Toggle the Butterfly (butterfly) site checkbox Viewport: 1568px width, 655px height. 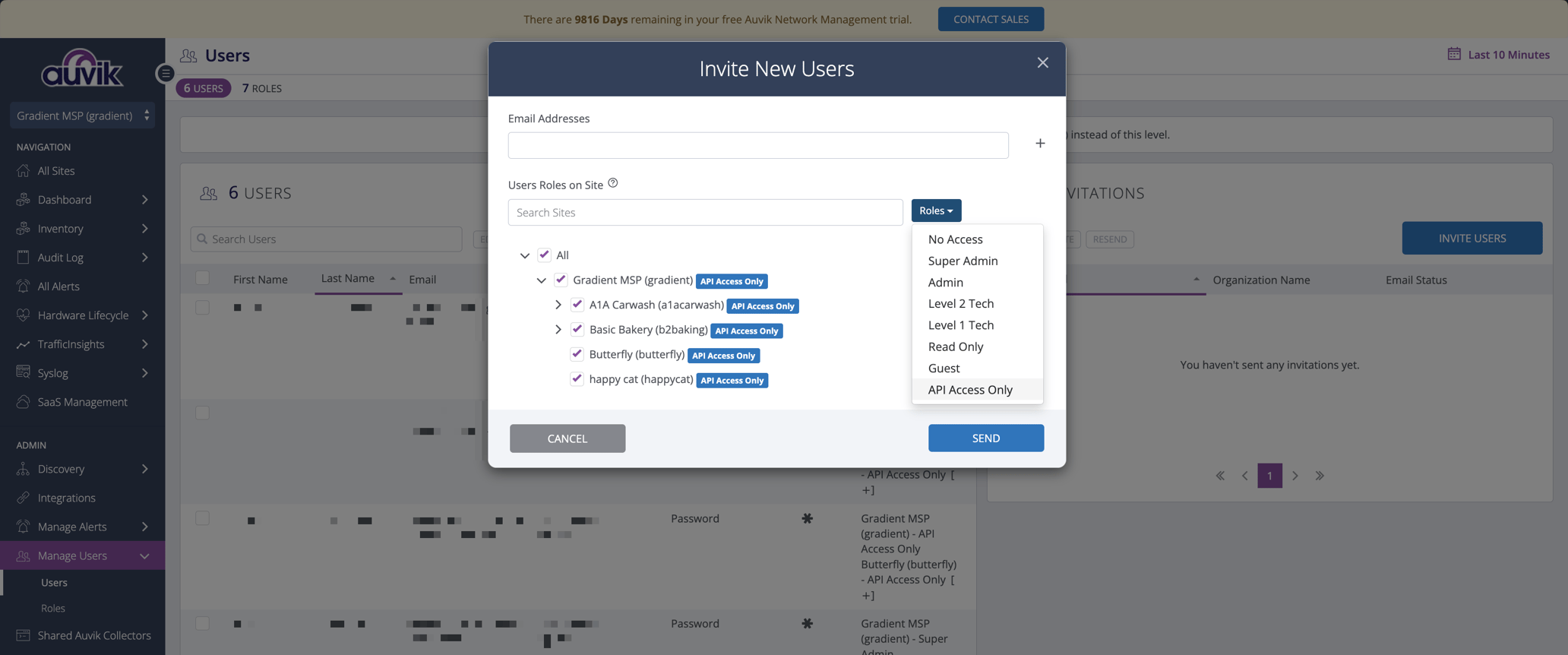pos(577,354)
